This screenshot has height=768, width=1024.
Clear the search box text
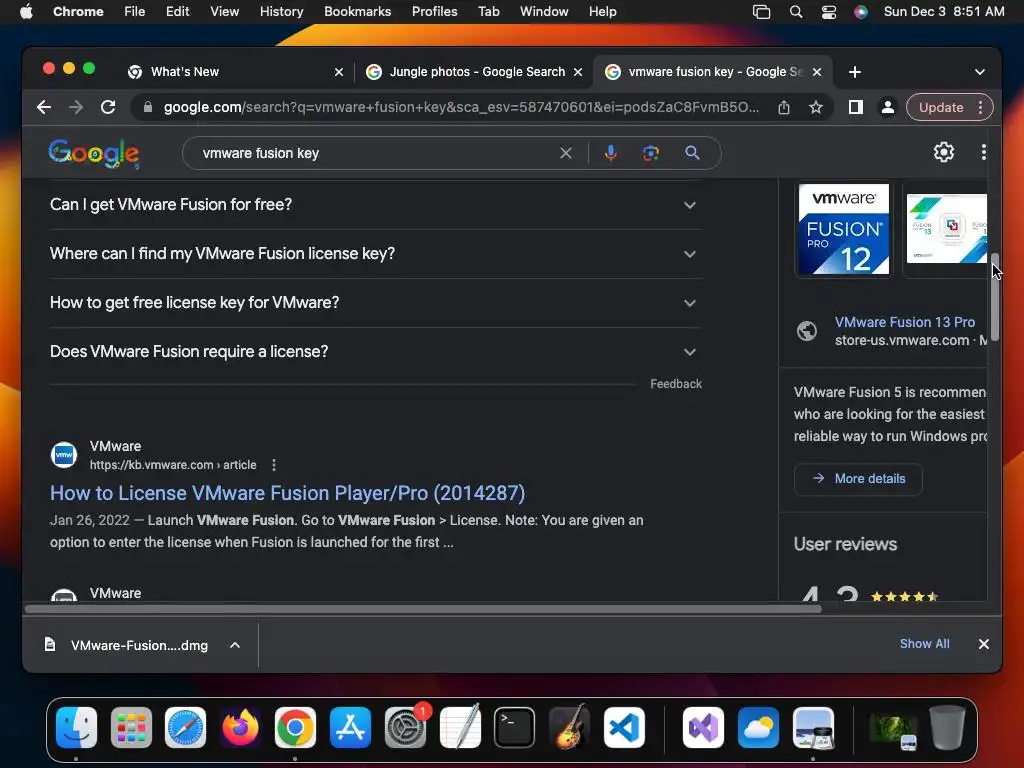[x=566, y=153]
